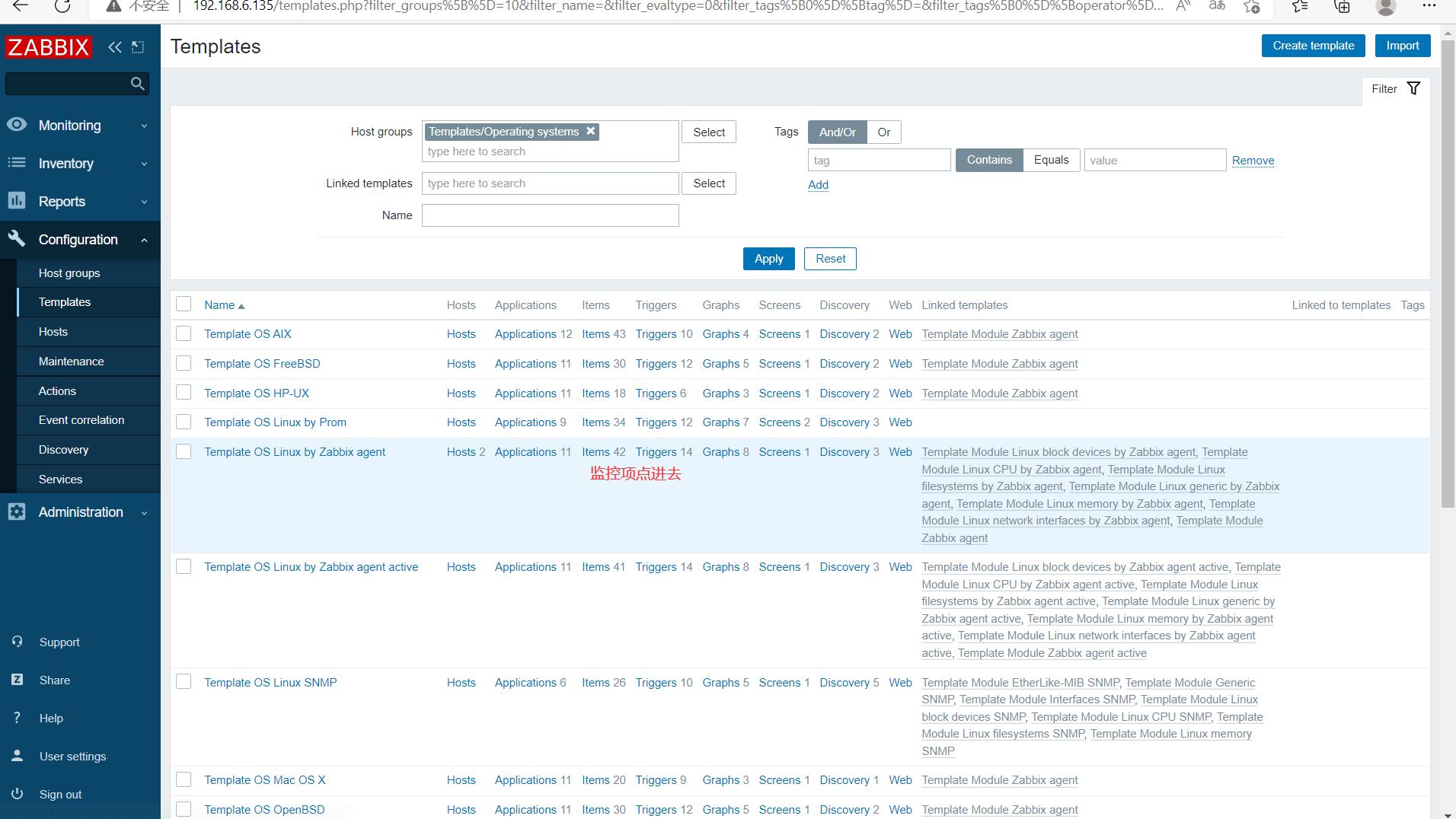Expand the Reports menu chevron
1456x819 pixels.
[x=144, y=202]
